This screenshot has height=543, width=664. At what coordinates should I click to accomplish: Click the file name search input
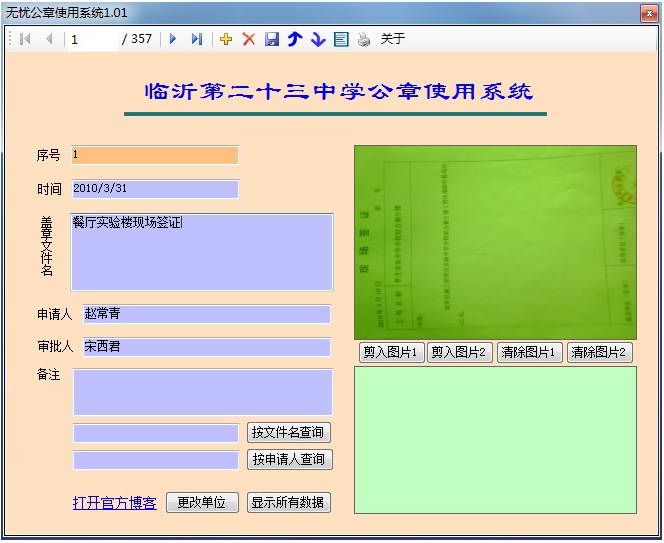click(x=156, y=433)
